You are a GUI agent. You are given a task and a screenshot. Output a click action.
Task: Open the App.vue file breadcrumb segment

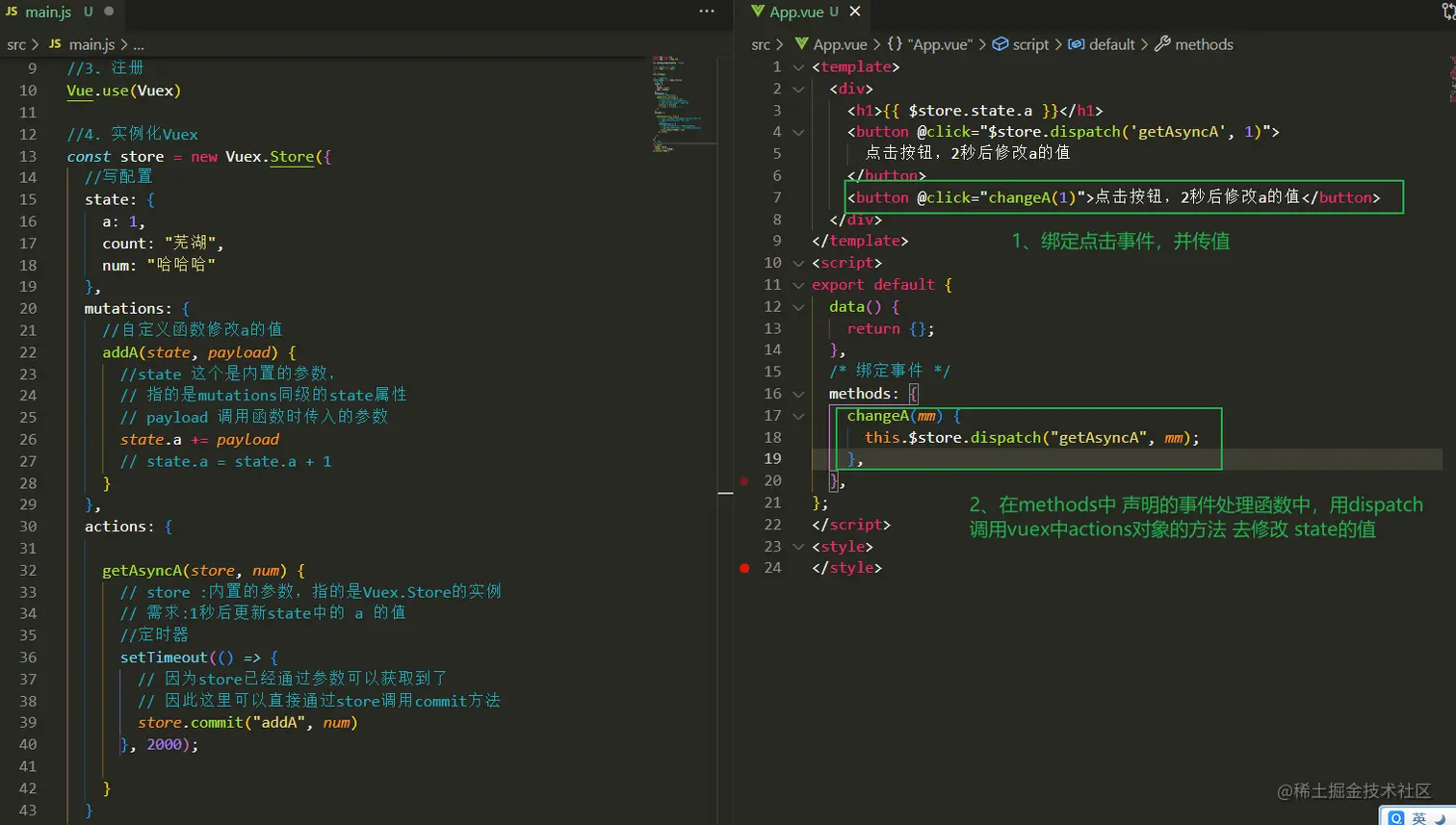[x=840, y=44]
